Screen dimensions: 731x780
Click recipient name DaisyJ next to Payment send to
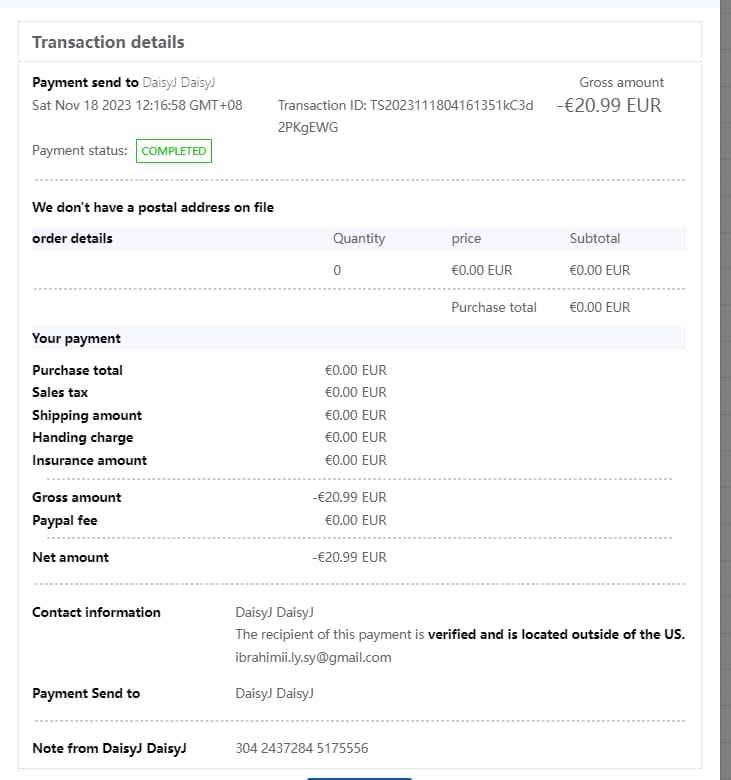tap(179, 82)
